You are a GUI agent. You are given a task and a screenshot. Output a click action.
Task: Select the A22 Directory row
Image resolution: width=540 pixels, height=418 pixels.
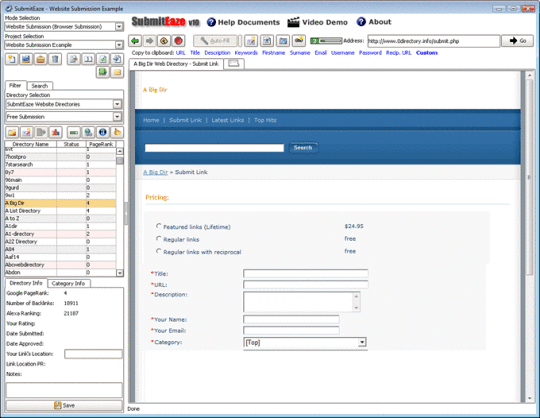(60, 241)
